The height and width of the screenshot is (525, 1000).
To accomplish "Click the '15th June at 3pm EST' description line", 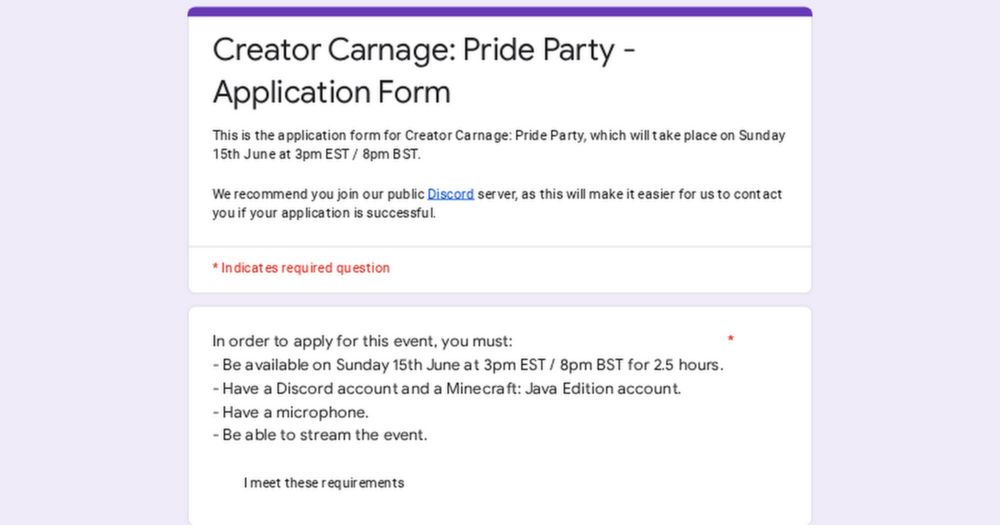I will (316, 155).
